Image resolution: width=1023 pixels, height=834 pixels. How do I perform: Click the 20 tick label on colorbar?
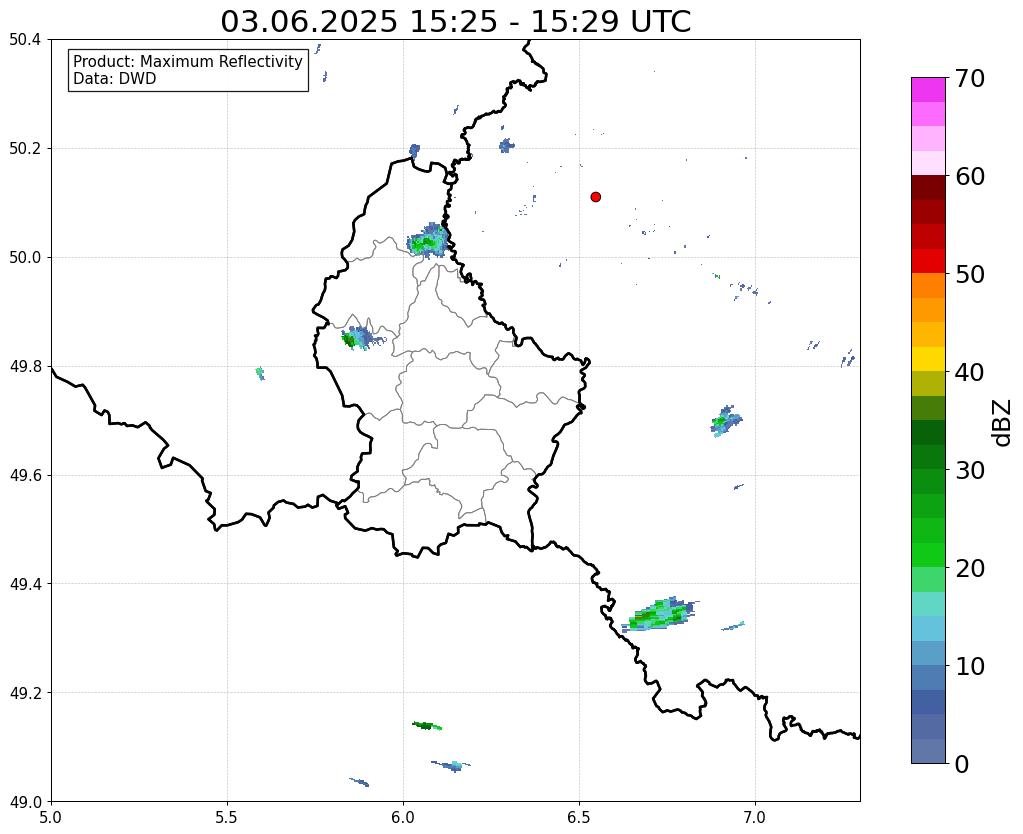coord(970,568)
